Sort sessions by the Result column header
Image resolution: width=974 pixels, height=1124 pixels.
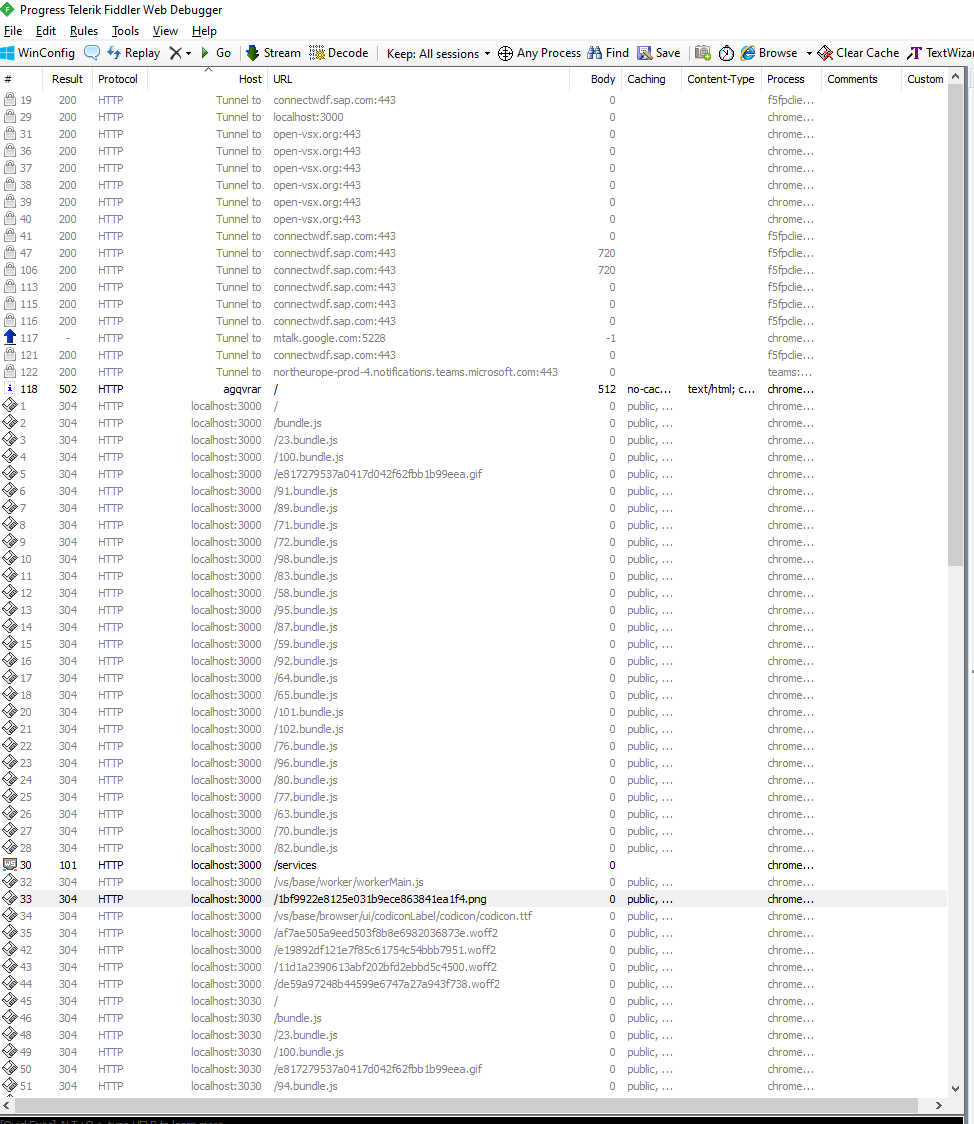67,79
